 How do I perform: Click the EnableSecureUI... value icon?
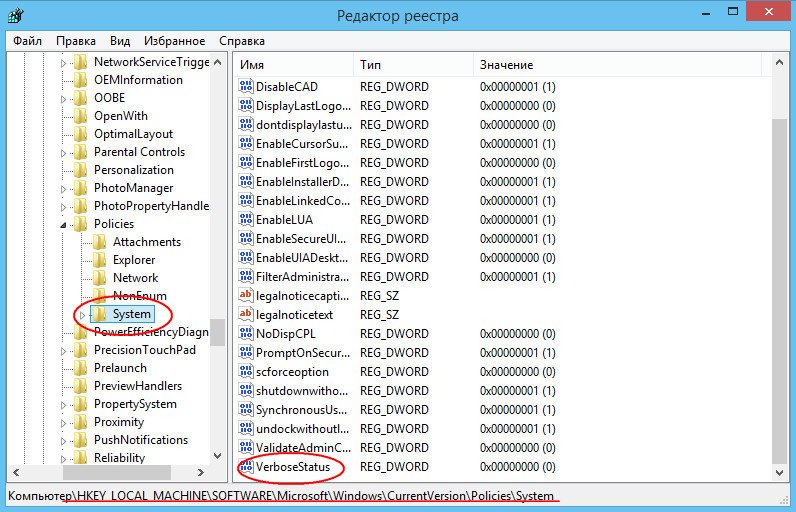point(246,238)
